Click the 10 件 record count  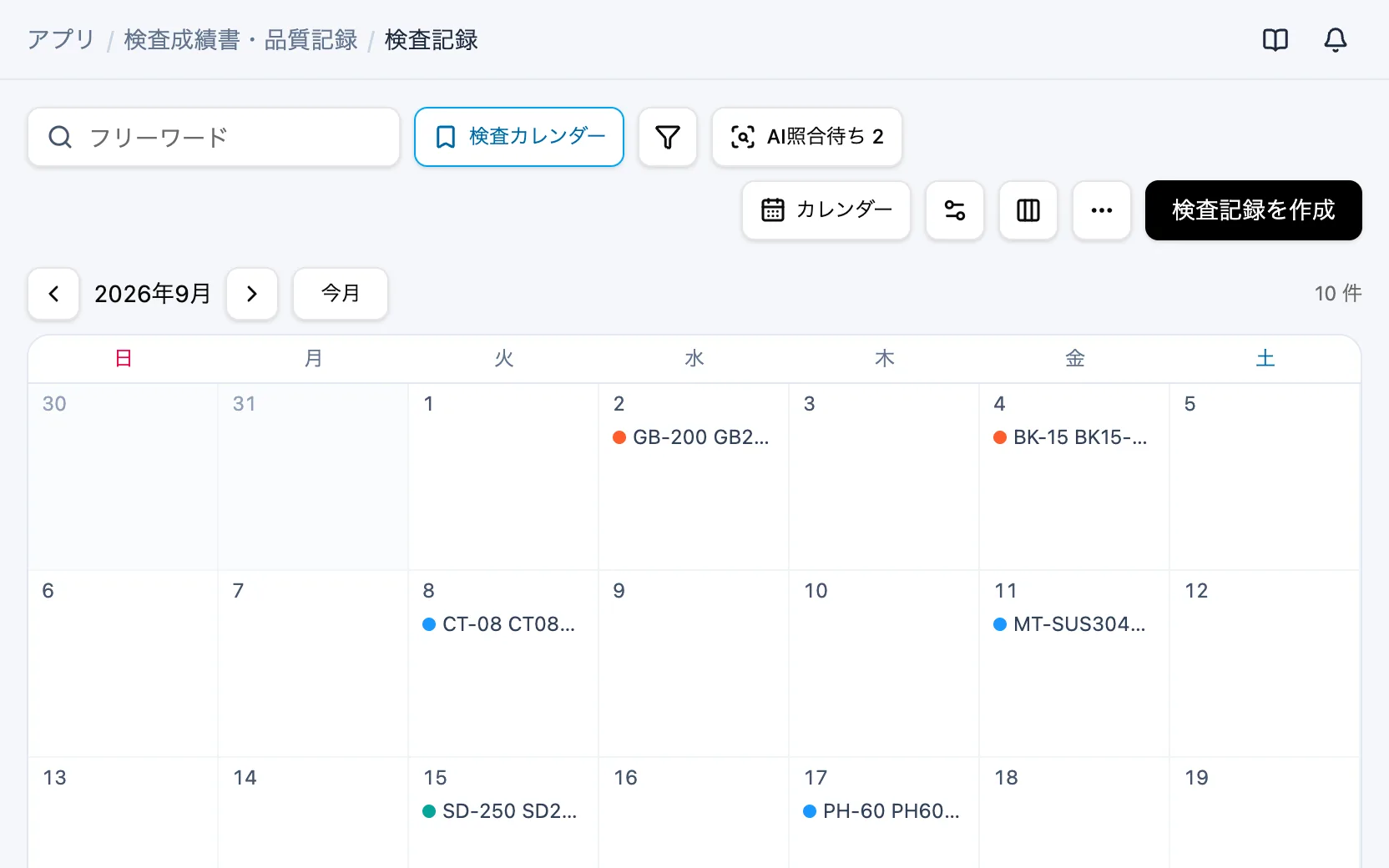pos(1338,294)
